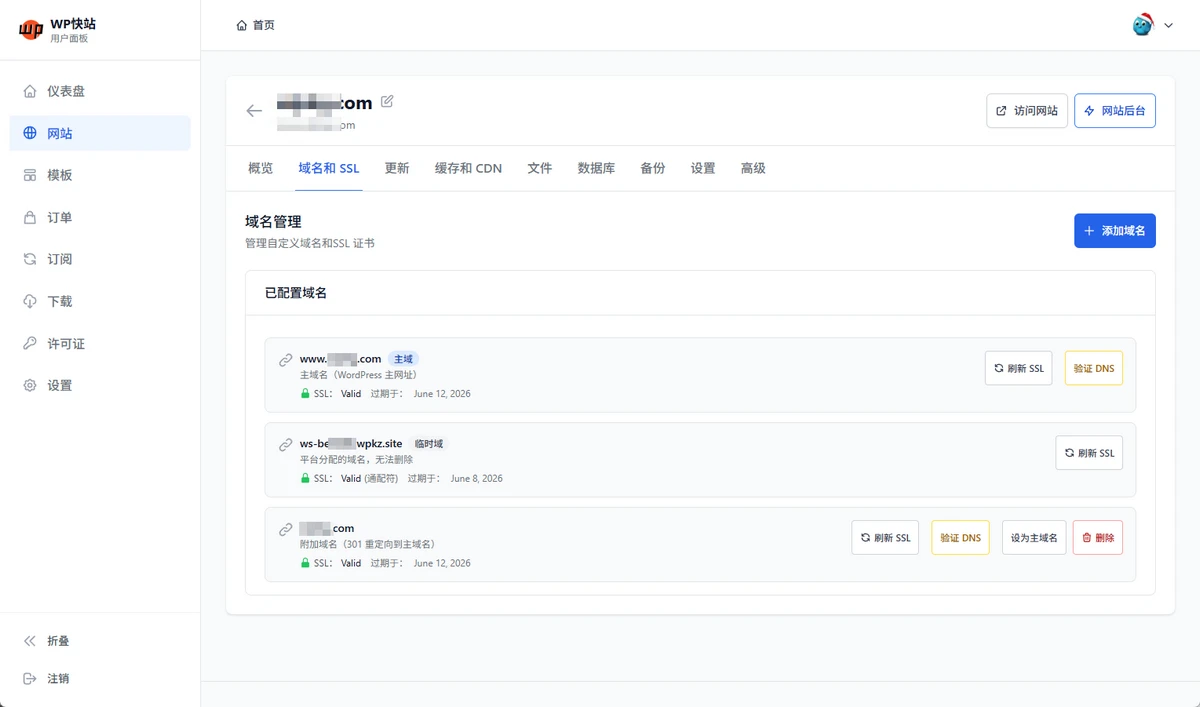Click the back arrow beside site name
The image size is (1200, 707).
point(254,111)
